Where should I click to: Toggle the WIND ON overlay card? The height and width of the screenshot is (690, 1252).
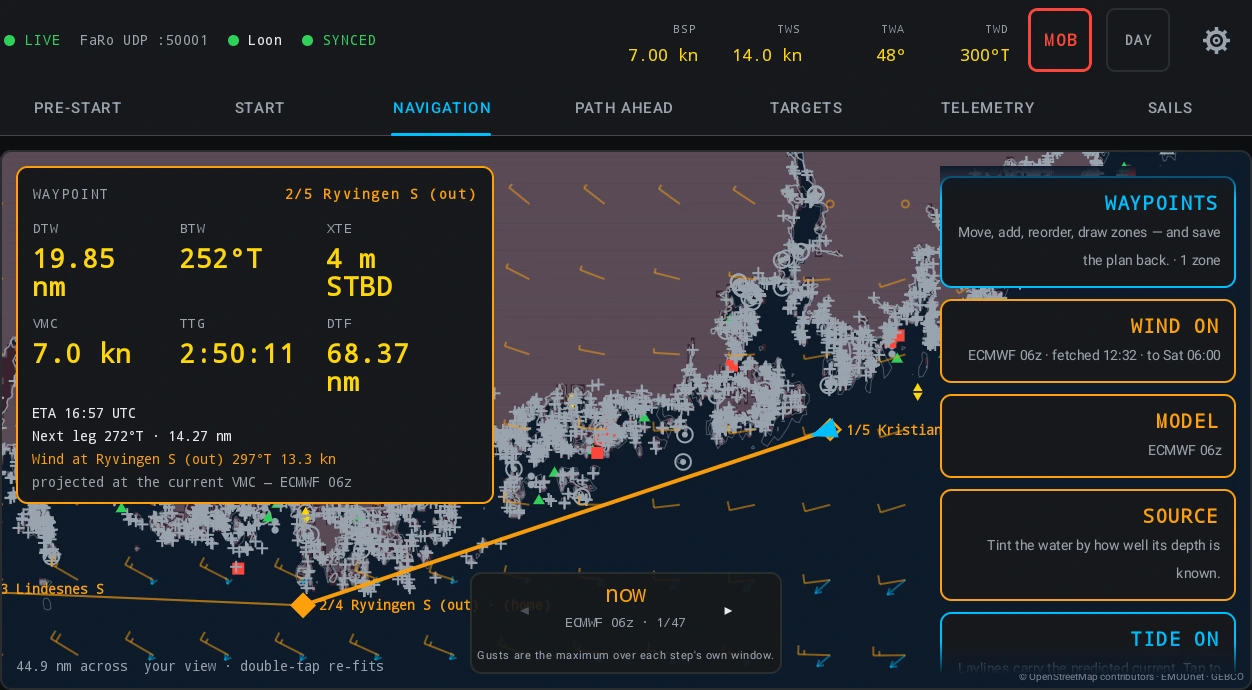pos(1088,340)
